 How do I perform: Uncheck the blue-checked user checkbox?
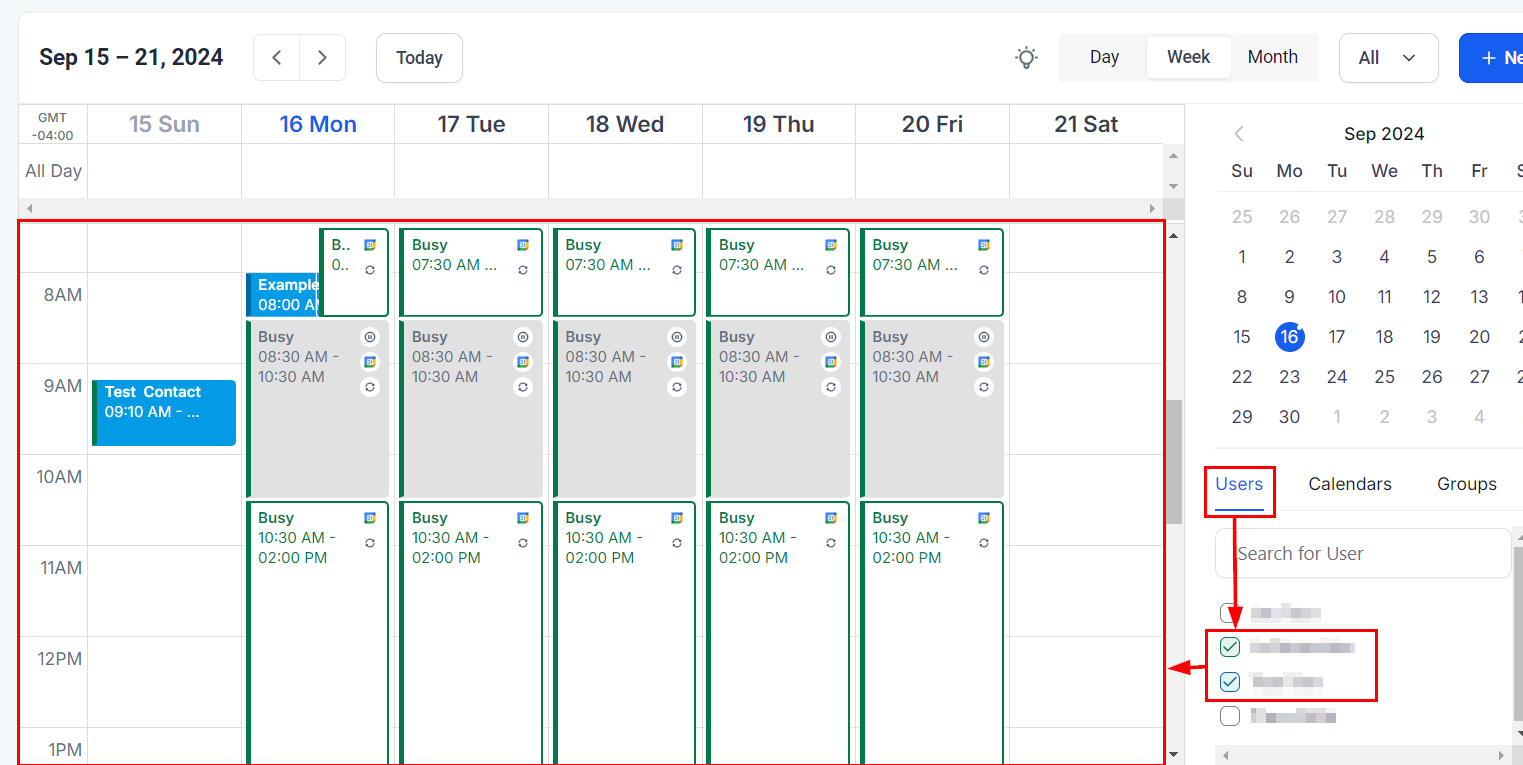tap(1230, 682)
